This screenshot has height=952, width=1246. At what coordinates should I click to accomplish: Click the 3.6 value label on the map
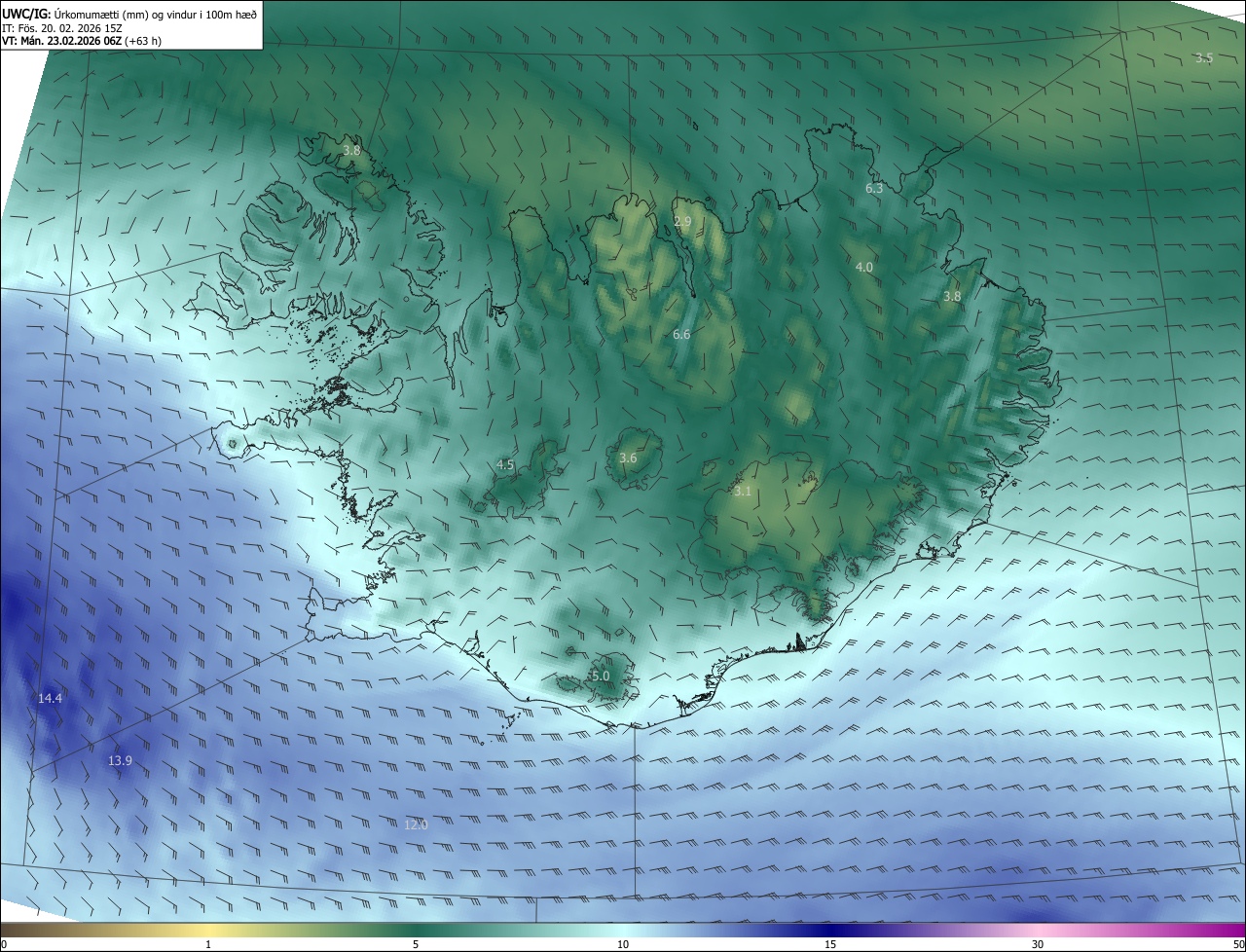(x=628, y=458)
